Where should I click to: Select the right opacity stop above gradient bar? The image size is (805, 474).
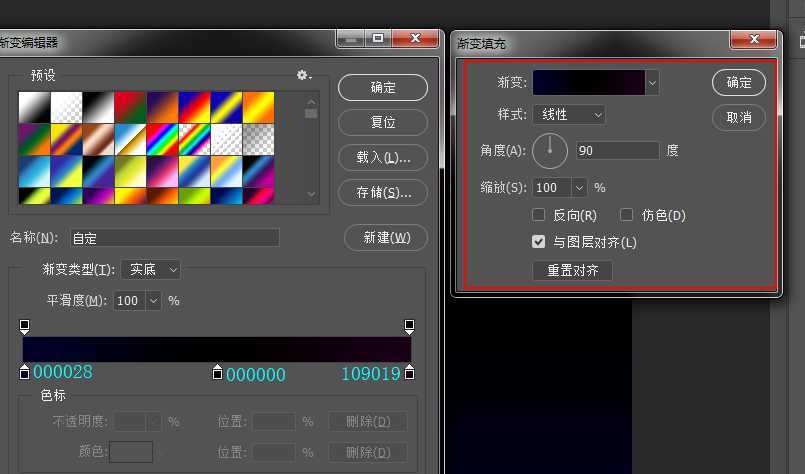[x=409, y=326]
